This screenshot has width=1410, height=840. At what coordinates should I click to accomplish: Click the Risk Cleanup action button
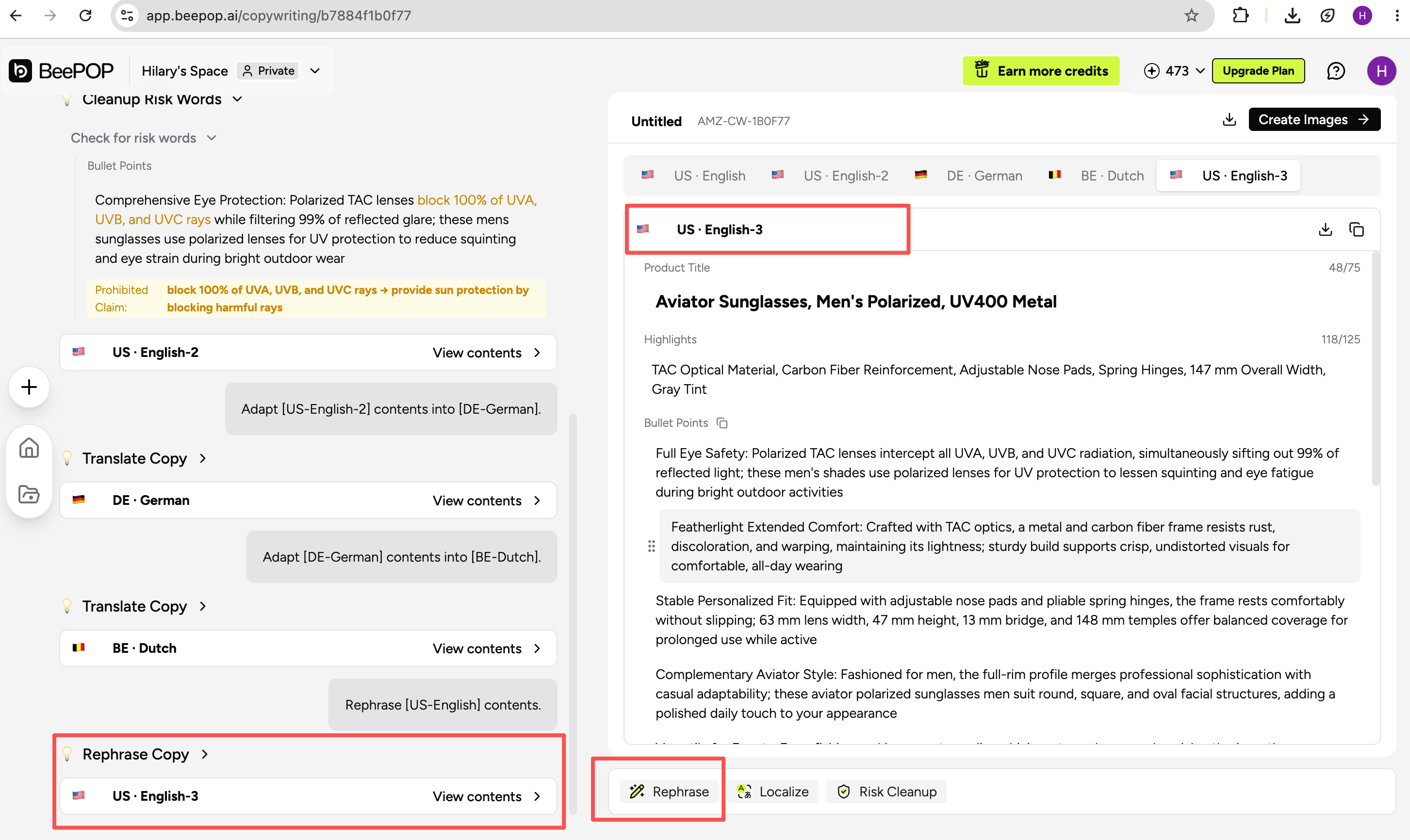point(886,792)
